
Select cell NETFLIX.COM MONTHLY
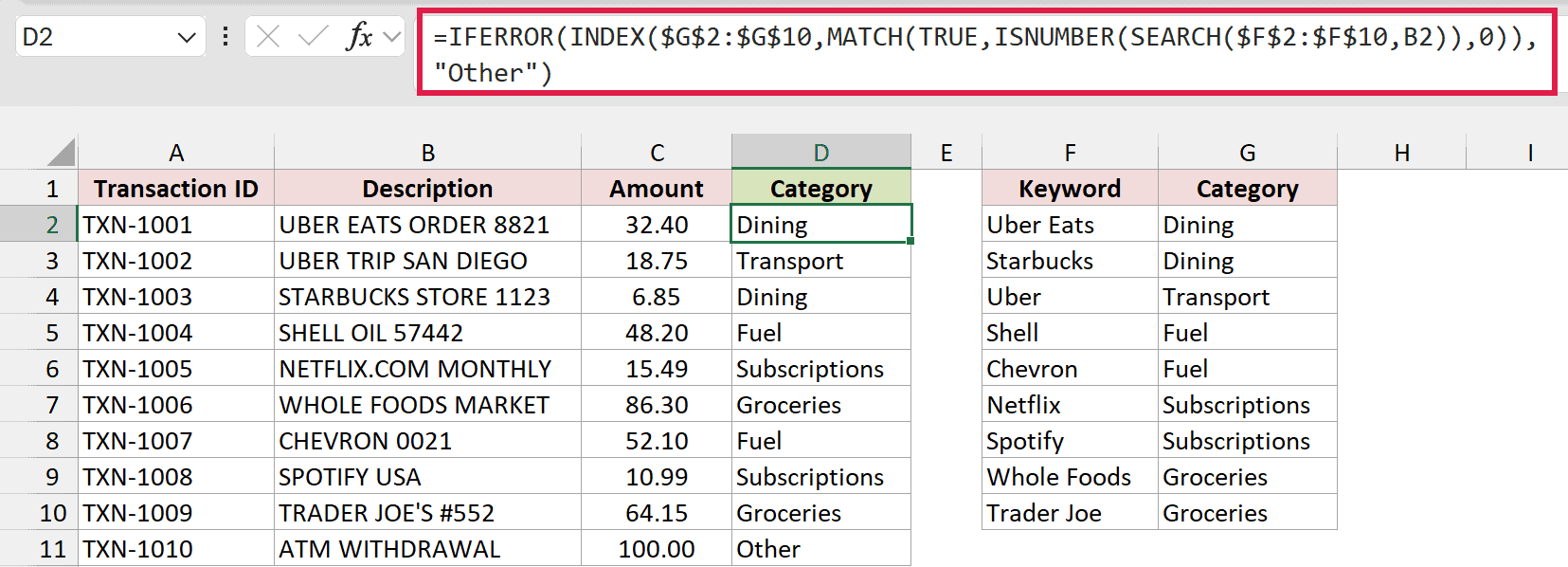point(427,369)
